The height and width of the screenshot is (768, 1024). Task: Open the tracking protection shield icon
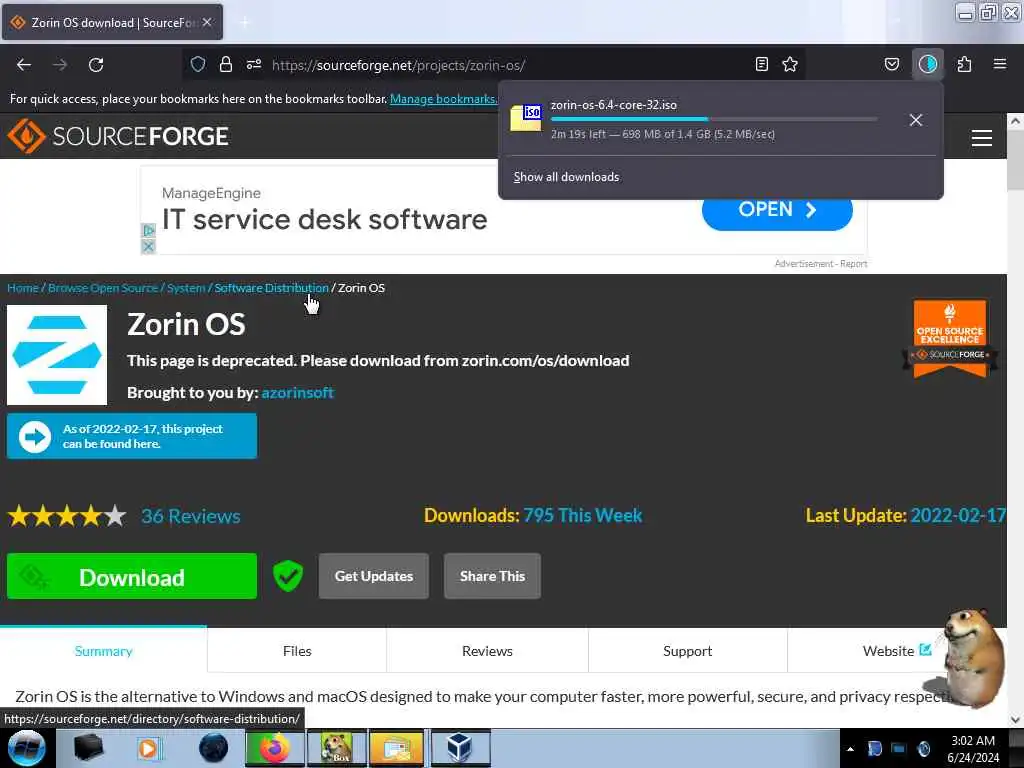(198, 64)
